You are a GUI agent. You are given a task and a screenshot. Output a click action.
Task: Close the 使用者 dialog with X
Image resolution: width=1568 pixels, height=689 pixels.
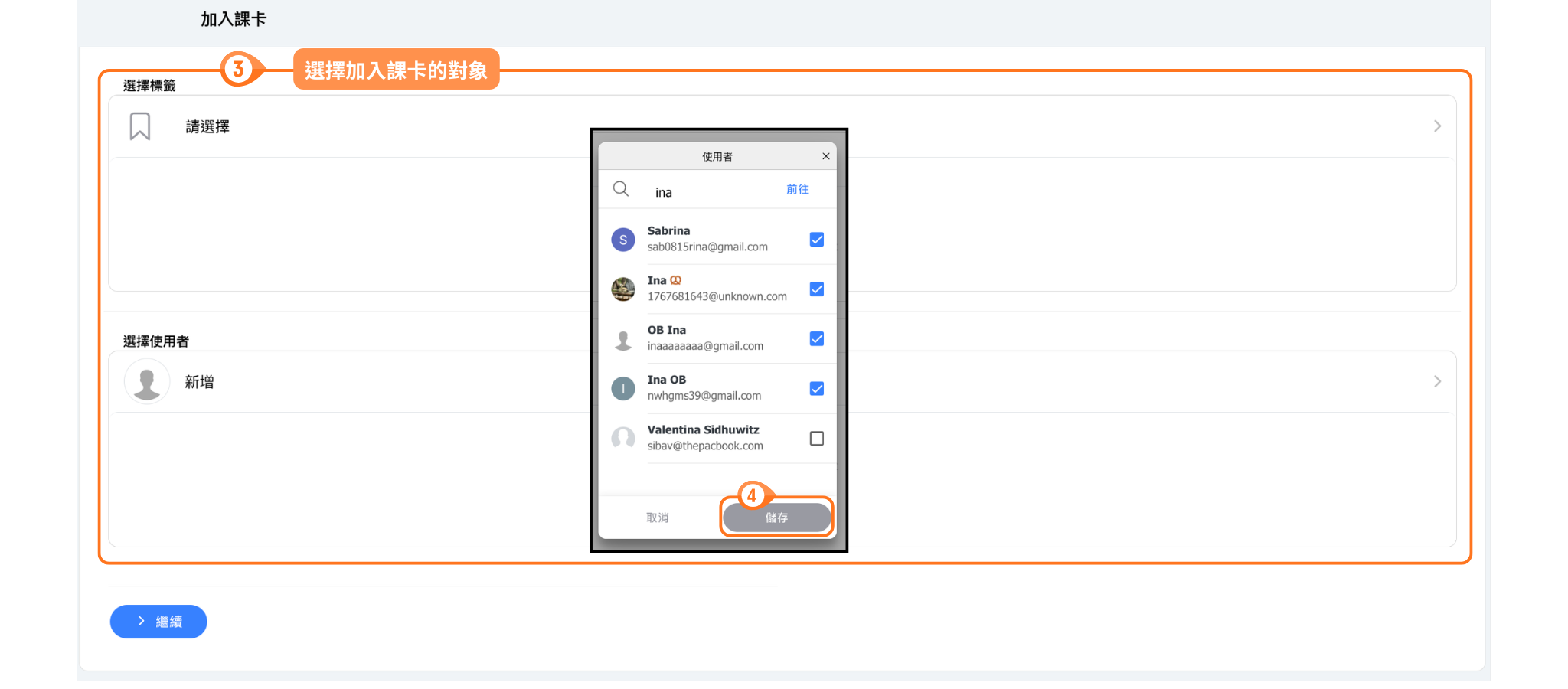tap(825, 156)
